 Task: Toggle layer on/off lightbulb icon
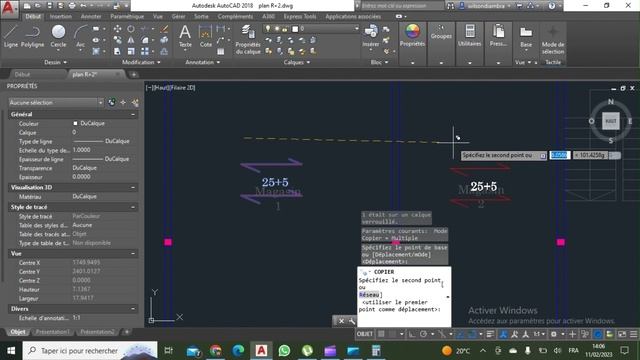[x=268, y=29]
